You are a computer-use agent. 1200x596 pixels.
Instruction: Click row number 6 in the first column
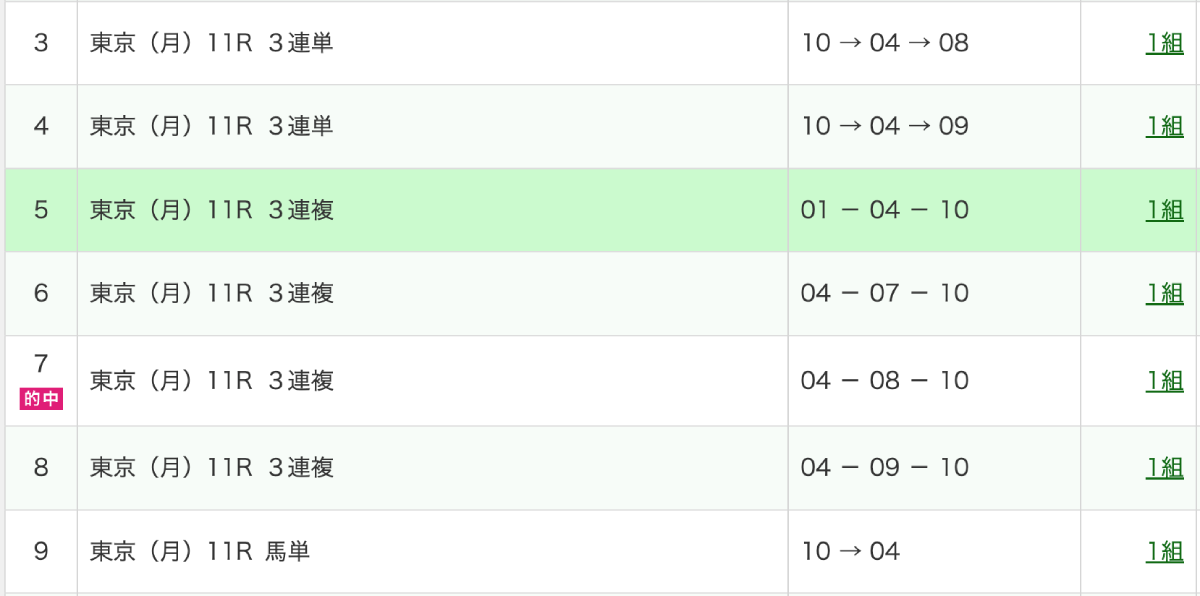click(41, 293)
